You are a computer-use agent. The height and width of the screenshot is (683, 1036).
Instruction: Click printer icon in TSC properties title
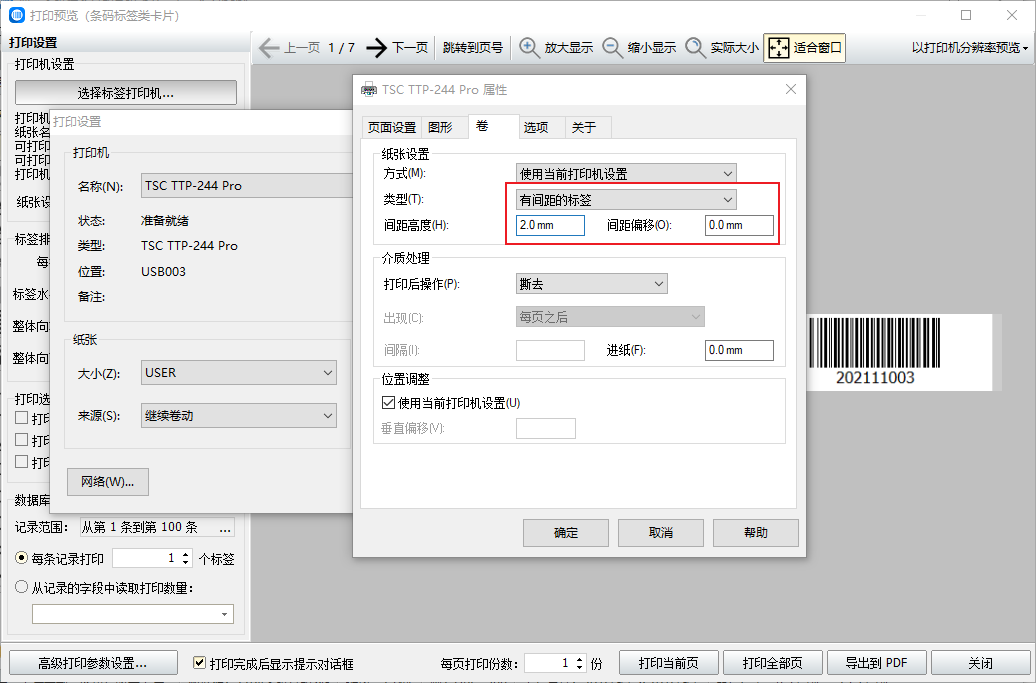(x=369, y=90)
